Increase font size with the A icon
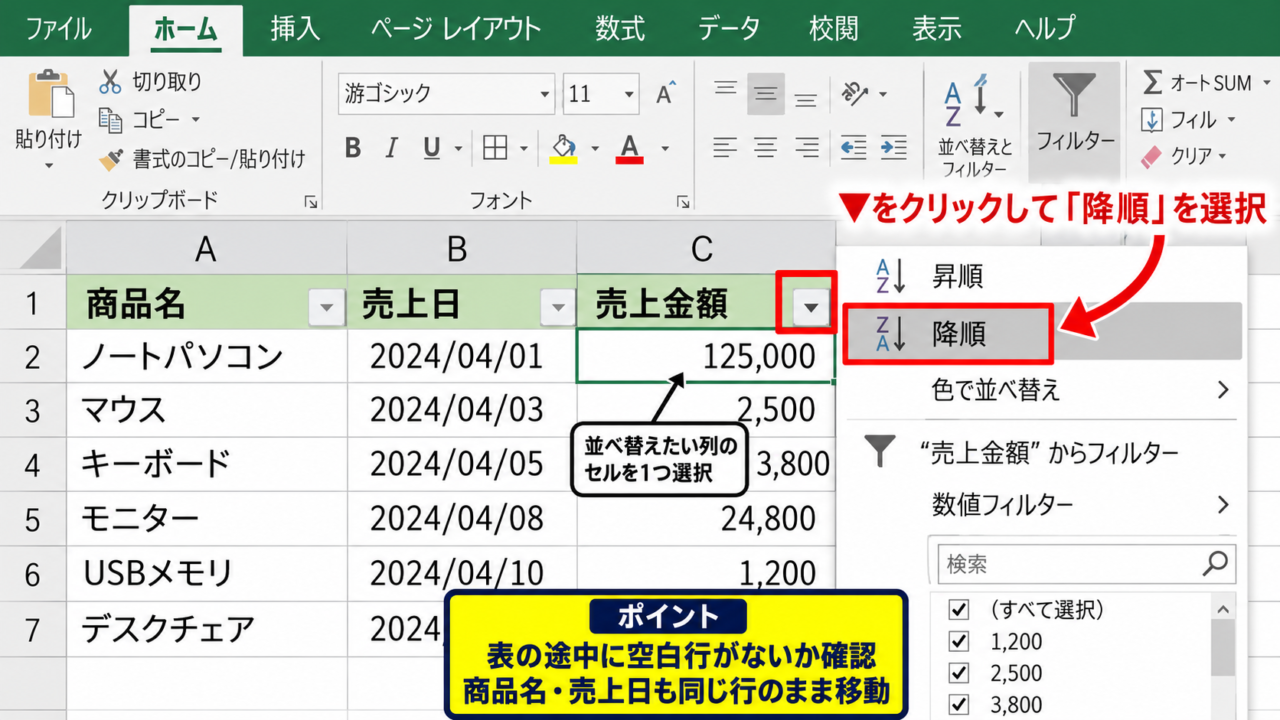1280x720 pixels. (x=665, y=94)
